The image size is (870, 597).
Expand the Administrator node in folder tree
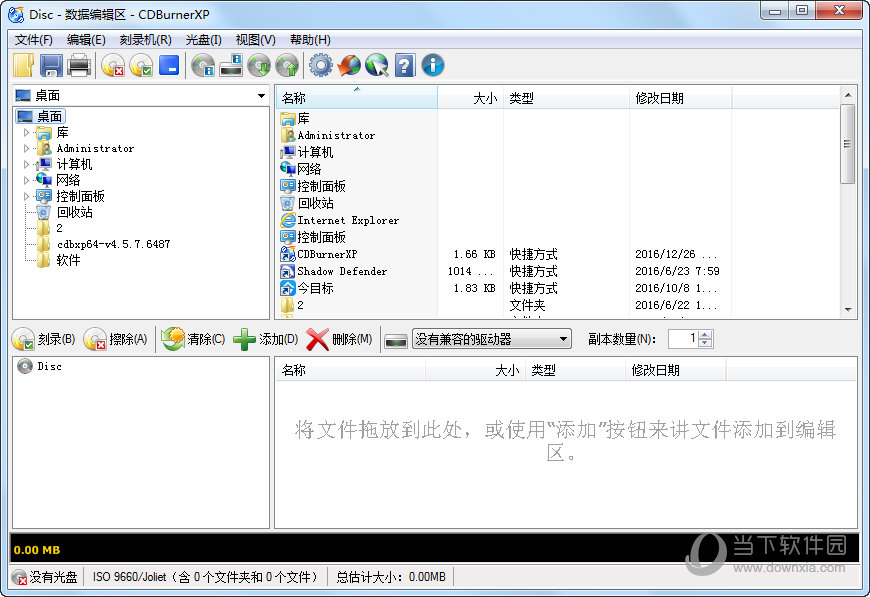26,148
